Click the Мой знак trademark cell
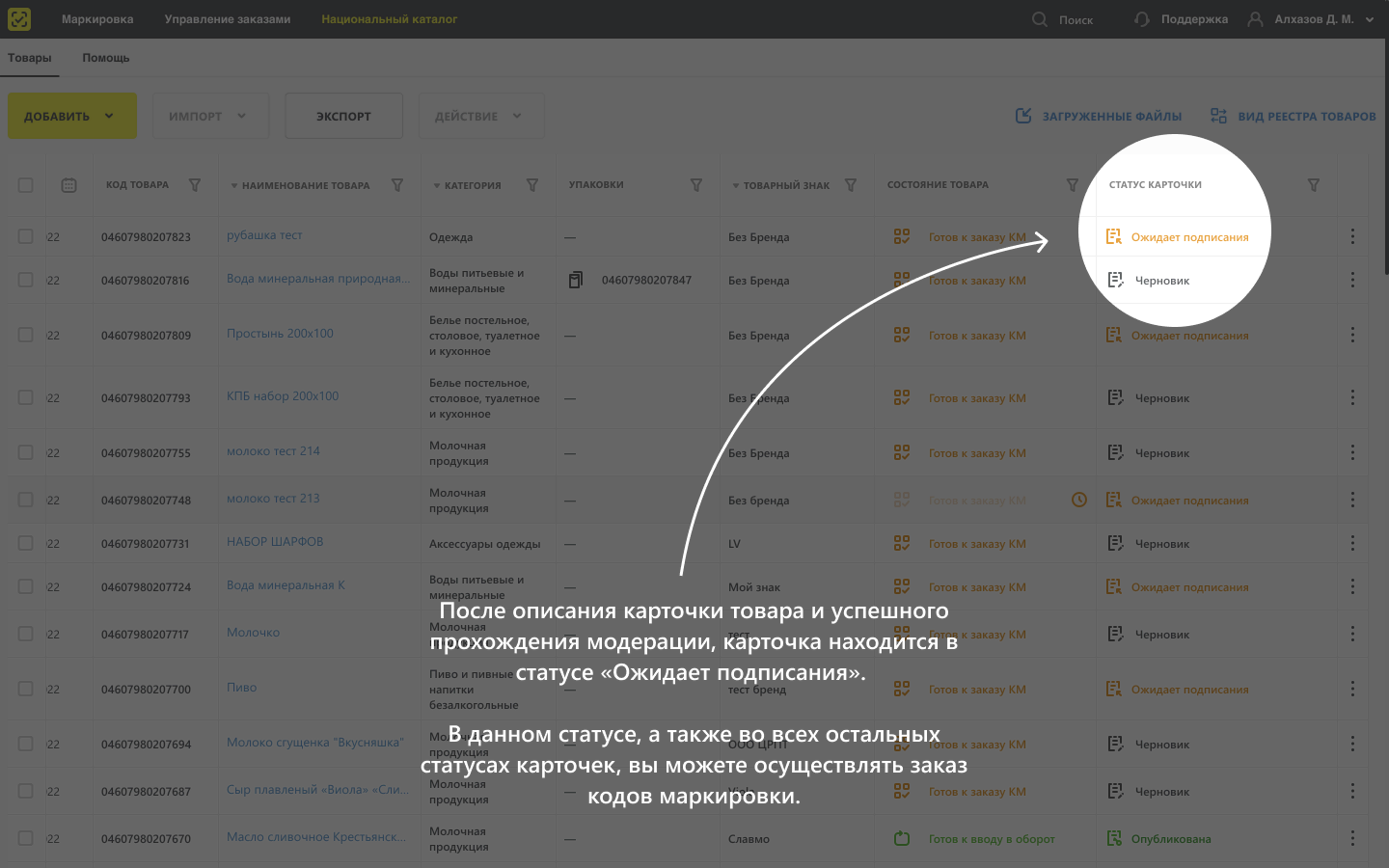1389x868 pixels. point(754,587)
